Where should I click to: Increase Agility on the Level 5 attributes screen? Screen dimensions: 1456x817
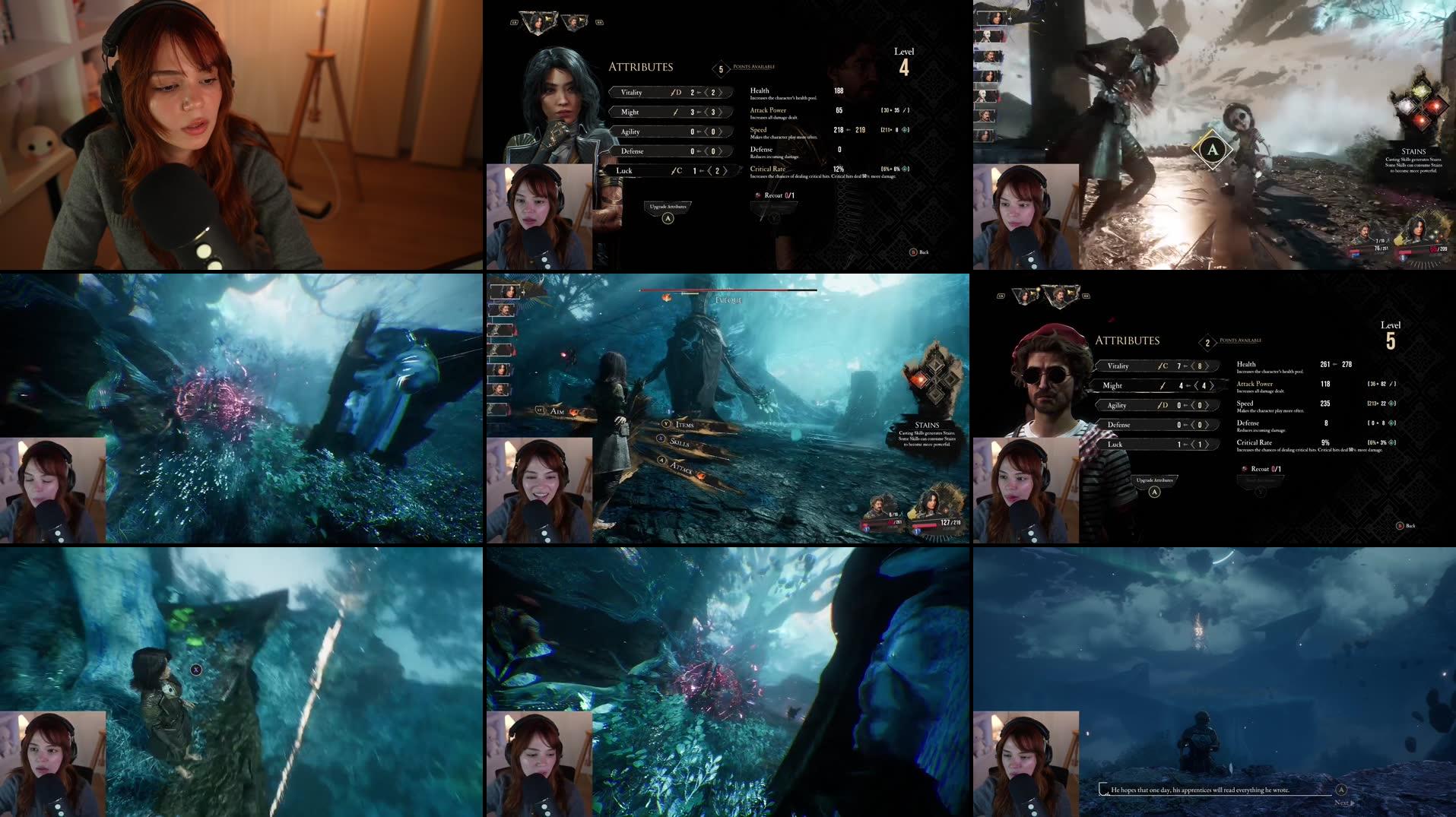coord(1207,406)
